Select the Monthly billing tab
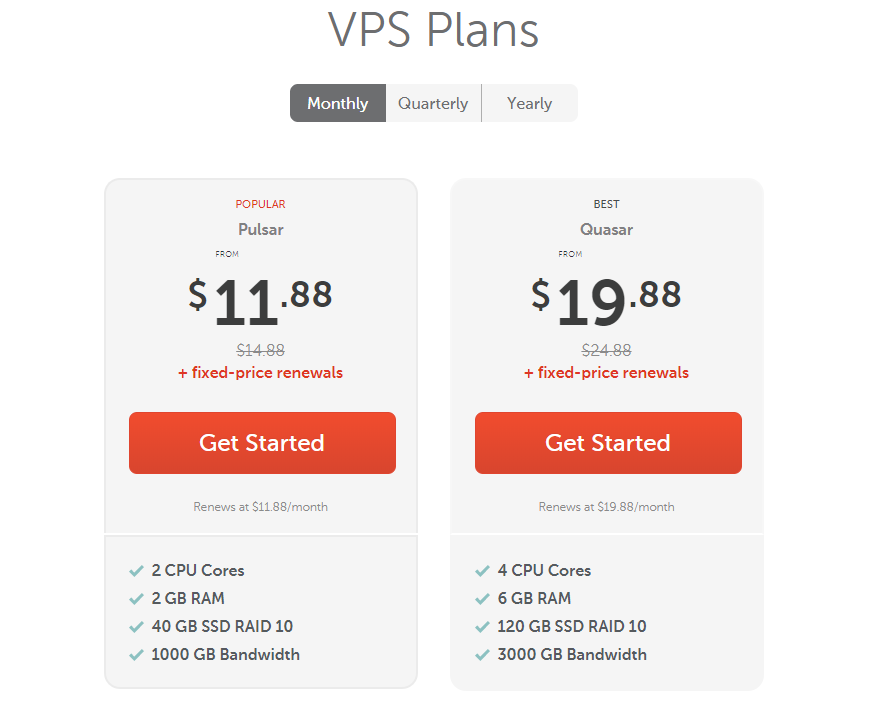The height and width of the screenshot is (701, 869). point(338,103)
